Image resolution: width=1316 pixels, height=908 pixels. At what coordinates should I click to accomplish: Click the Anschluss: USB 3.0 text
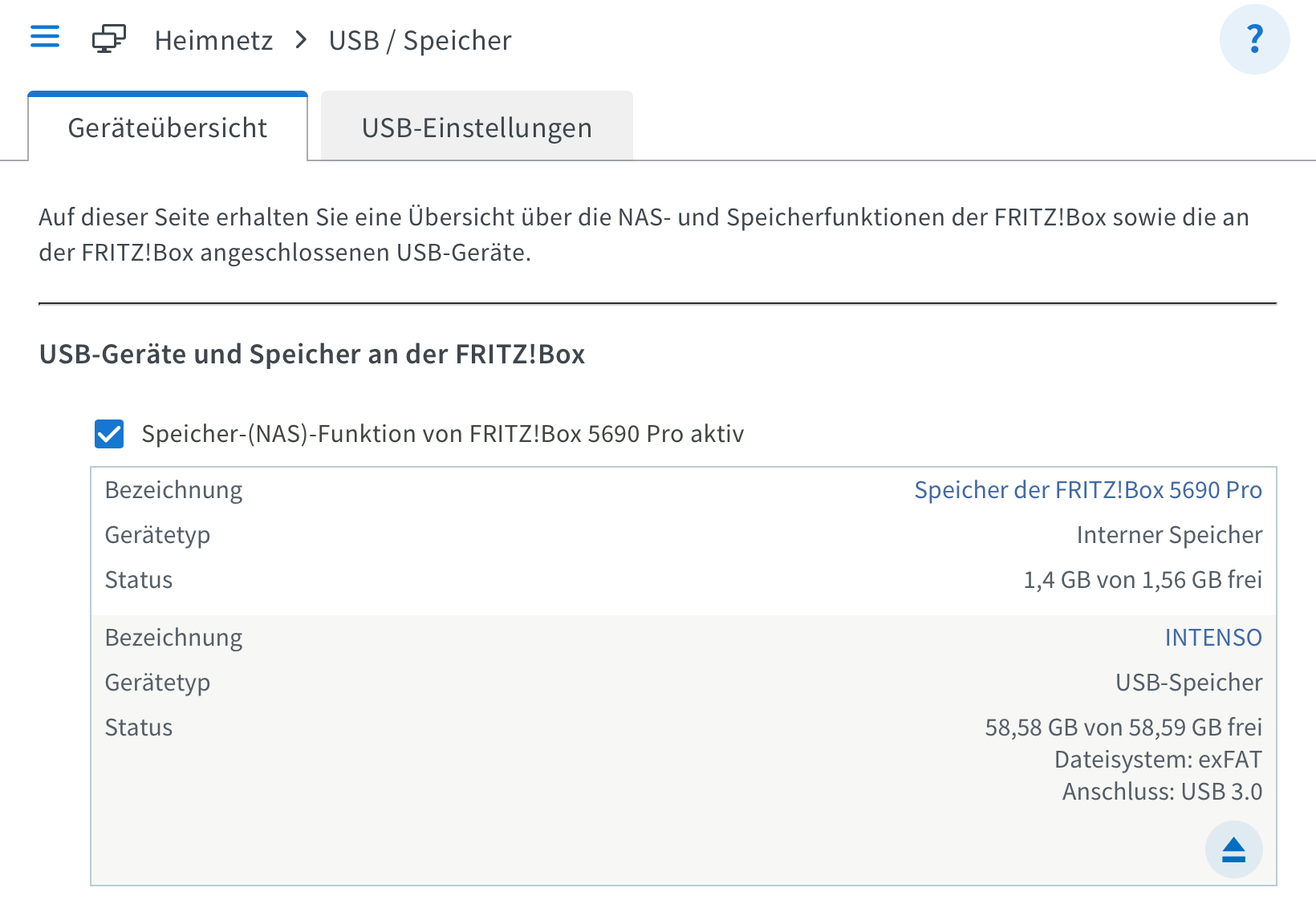(x=1162, y=792)
